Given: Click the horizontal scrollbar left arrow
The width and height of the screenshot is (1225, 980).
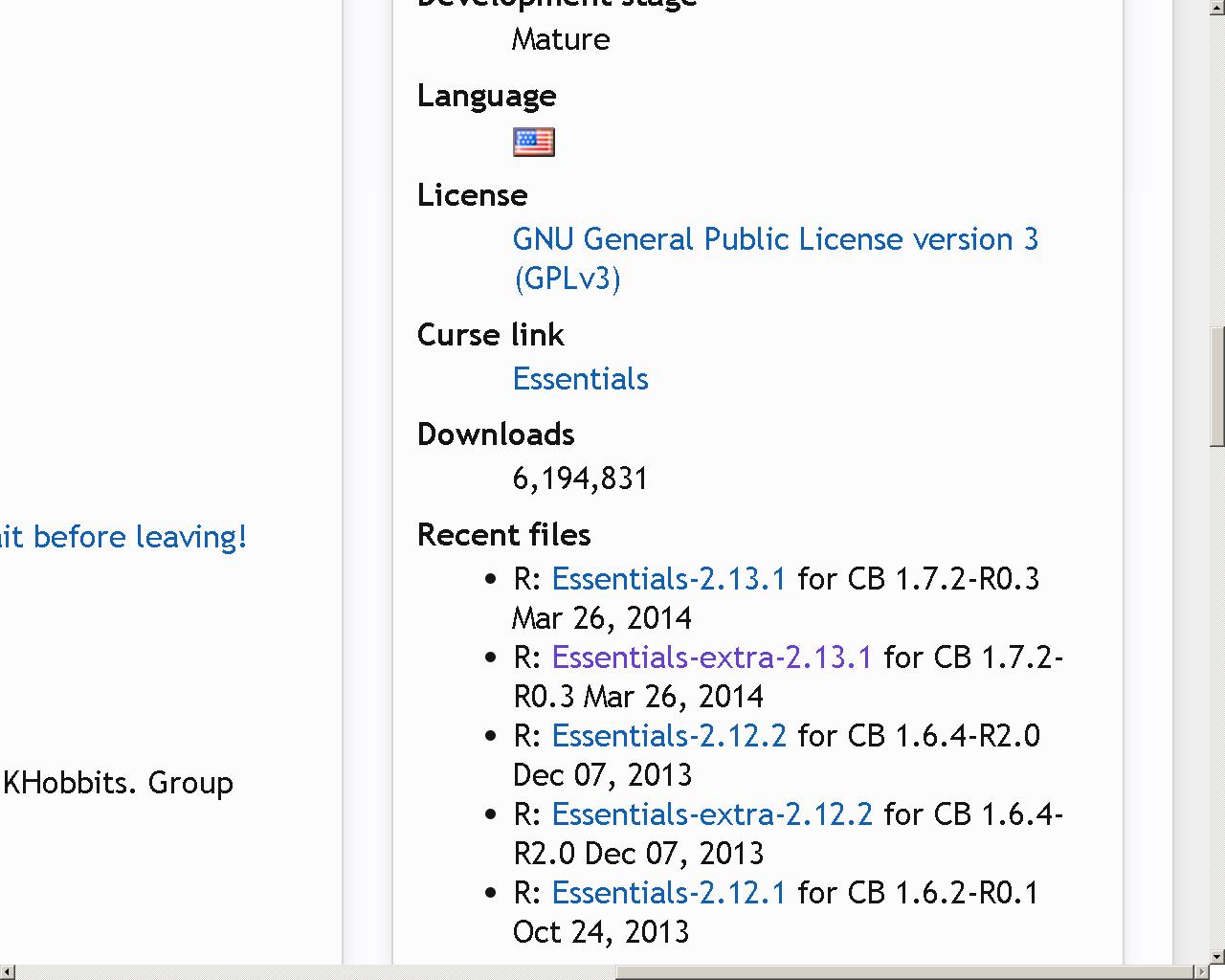Looking at the screenshot, I should click(8, 972).
